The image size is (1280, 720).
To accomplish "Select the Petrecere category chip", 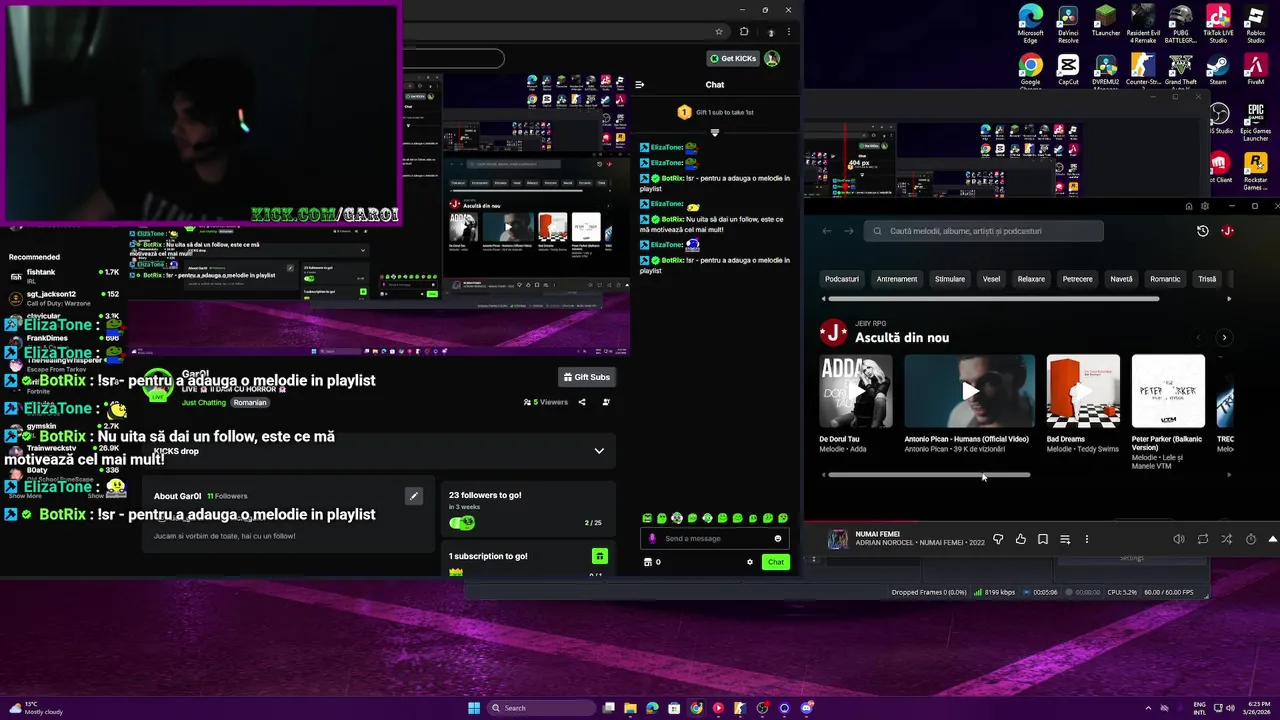I will coord(1077,279).
